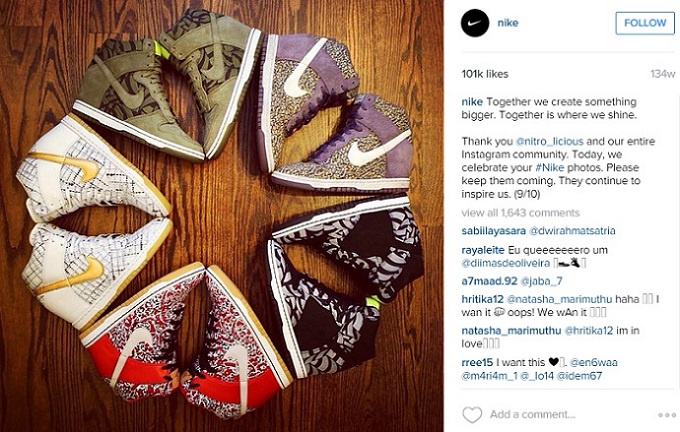Open the @nitro_licious mention in caption
This screenshot has width=680, height=432.
click(549, 141)
